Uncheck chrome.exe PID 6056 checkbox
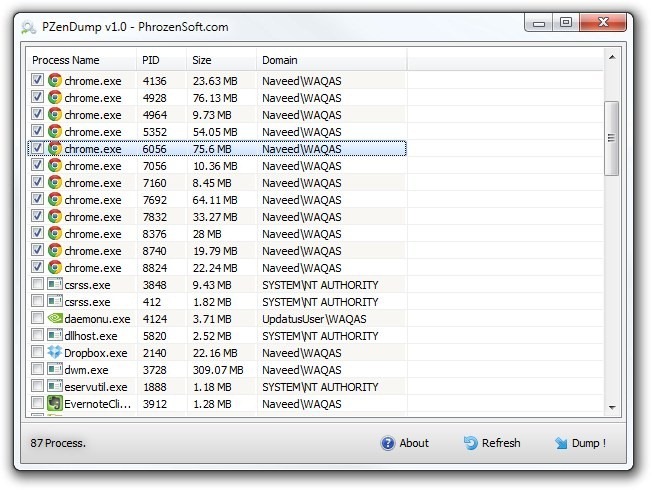This screenshot has width=652, height=490. click(37, 148)
